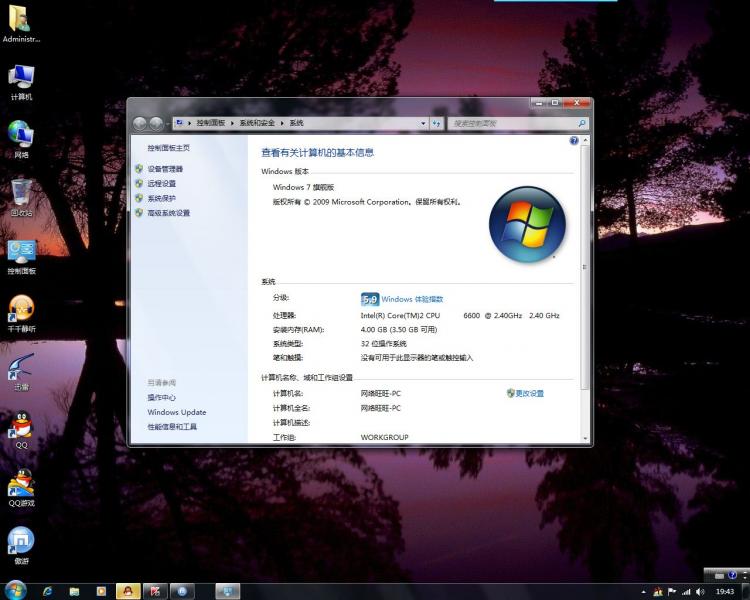Open the Administrator folder desktop icon
Viewport: 750px width, 600px height.
click(21, 23)
